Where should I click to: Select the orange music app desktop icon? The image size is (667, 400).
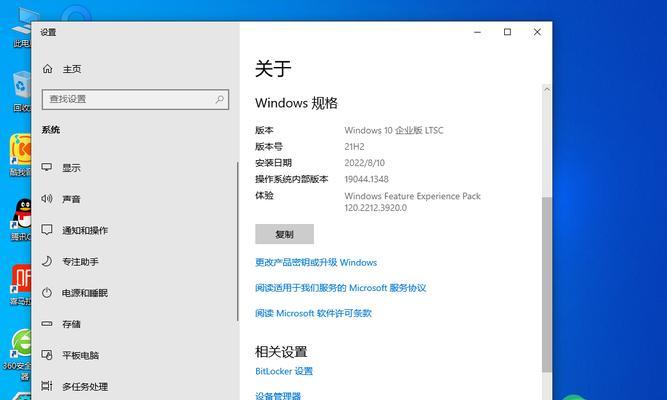(20, 155)
